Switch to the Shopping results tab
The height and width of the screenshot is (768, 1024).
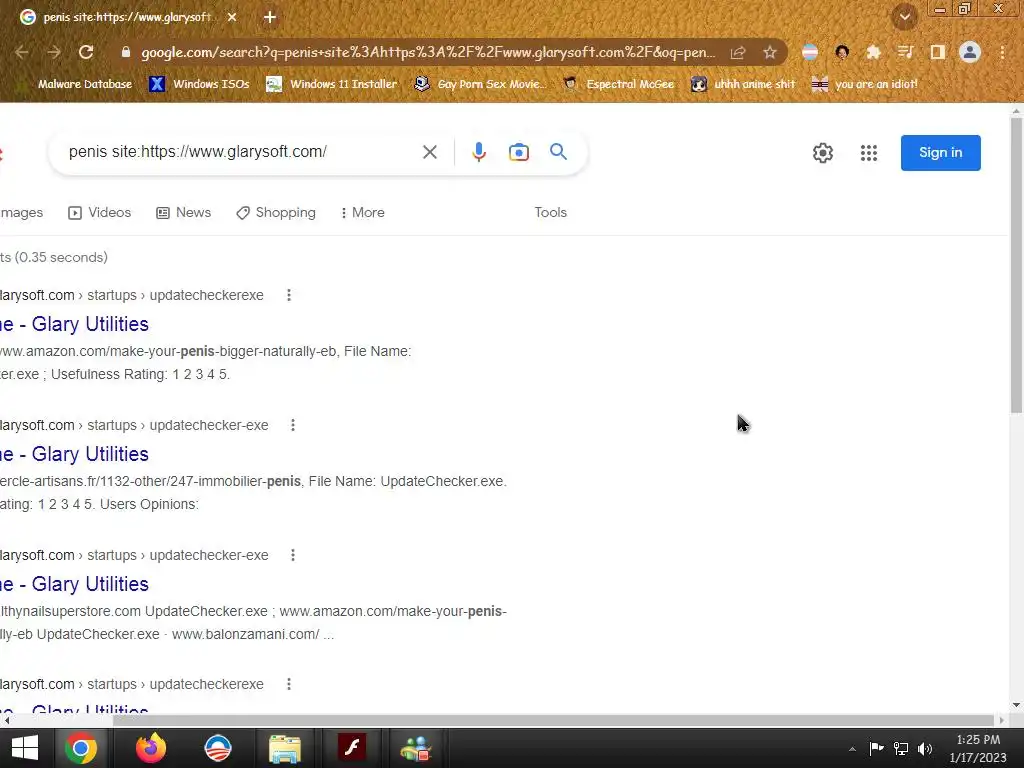coord(276,213)
